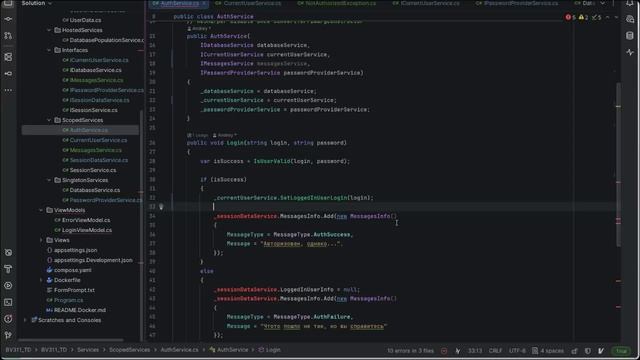640x360 pixels.
Task: Click the Trial license button
Action: coord(621,351)
